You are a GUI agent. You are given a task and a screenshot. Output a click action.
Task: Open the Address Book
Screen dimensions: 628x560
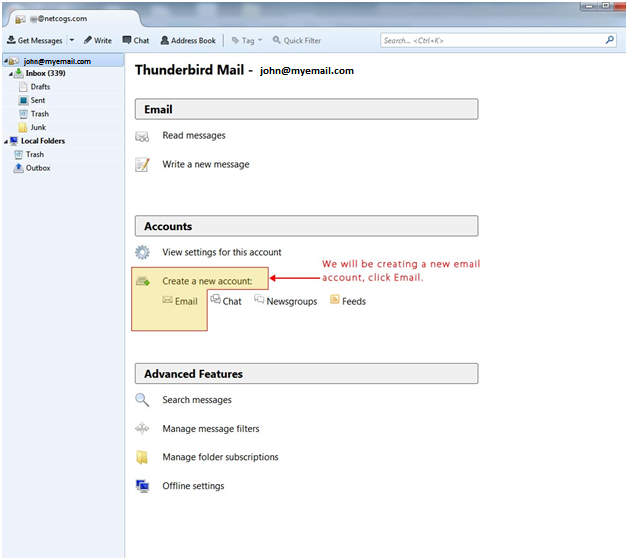(x=188, y=41)
